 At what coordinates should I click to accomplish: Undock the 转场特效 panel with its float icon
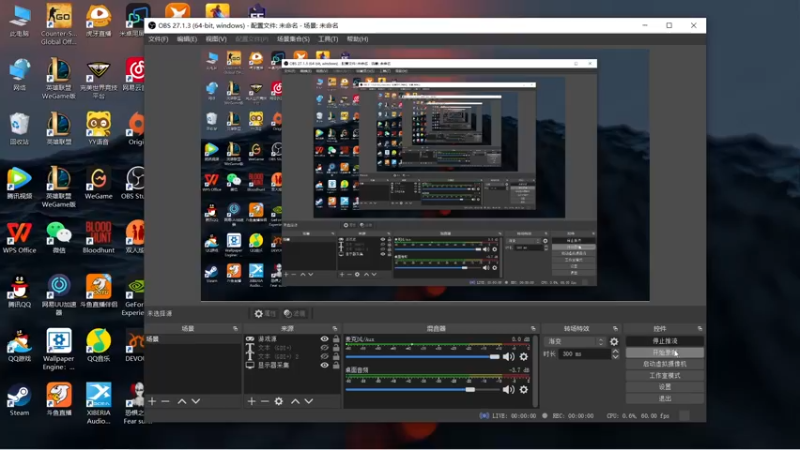pyautogui.click(x=615, y=329)
